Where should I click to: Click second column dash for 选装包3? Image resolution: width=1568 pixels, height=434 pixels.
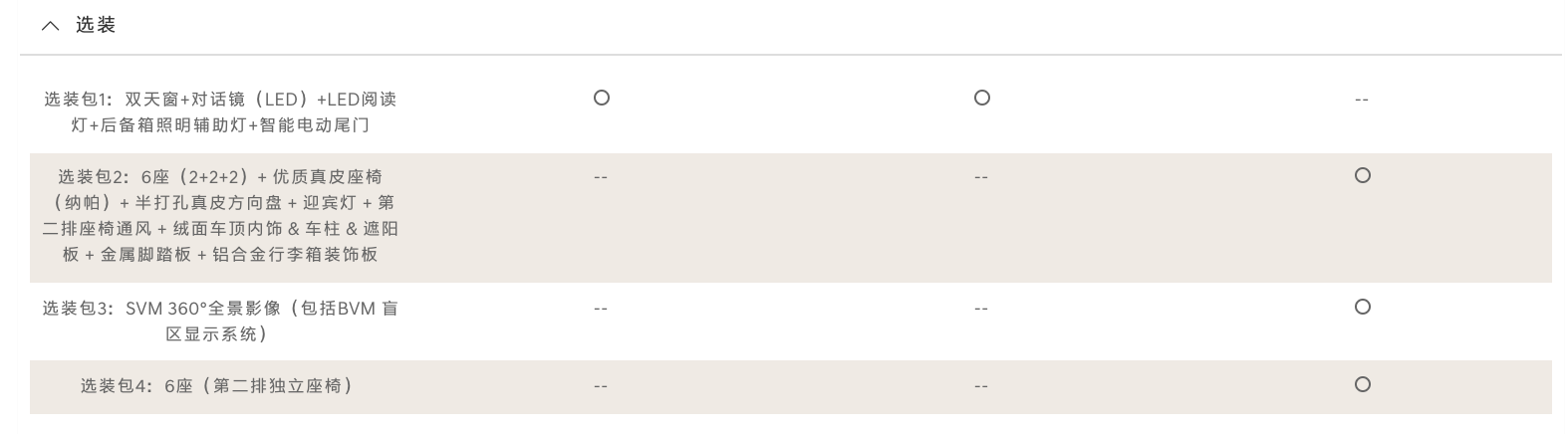tap(981, 309)
